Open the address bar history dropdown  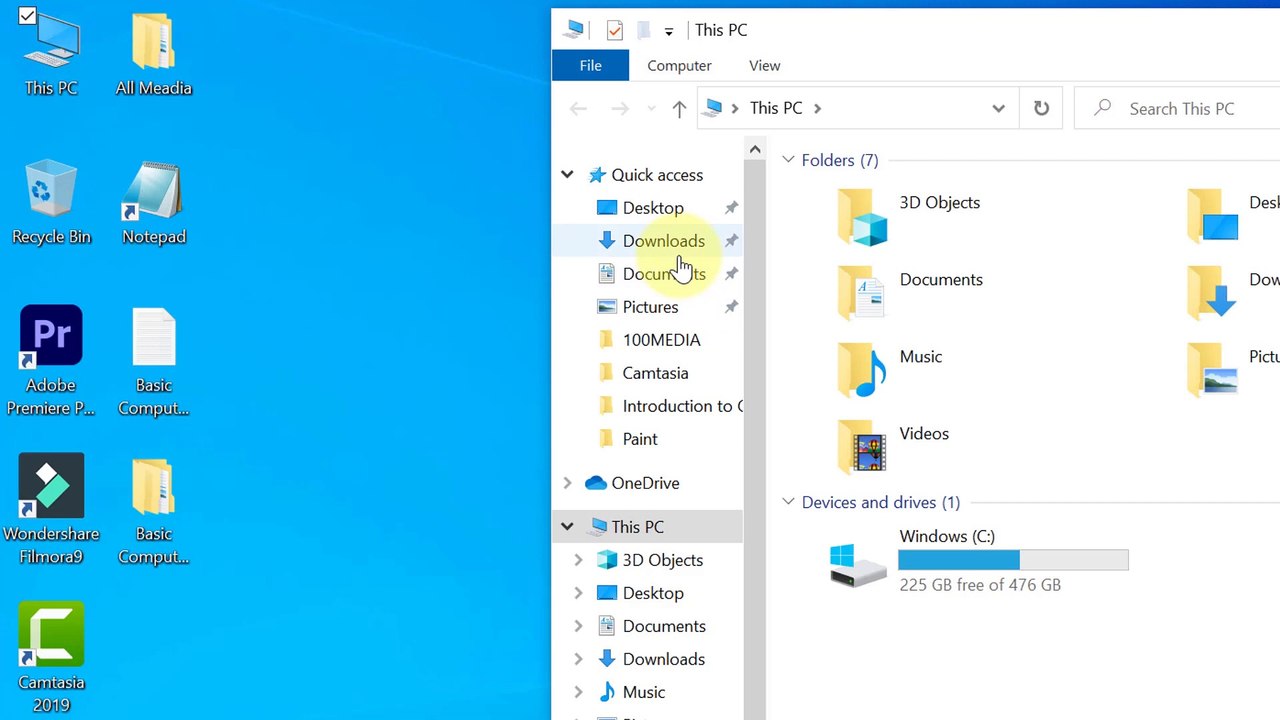coord(998,108)
